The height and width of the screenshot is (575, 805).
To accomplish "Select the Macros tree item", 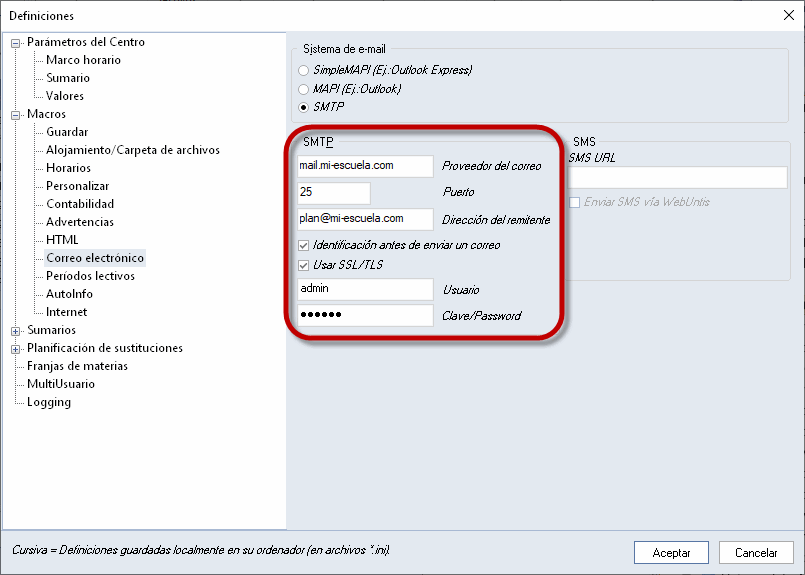I will pyautogui.click(x=46, y=114).
